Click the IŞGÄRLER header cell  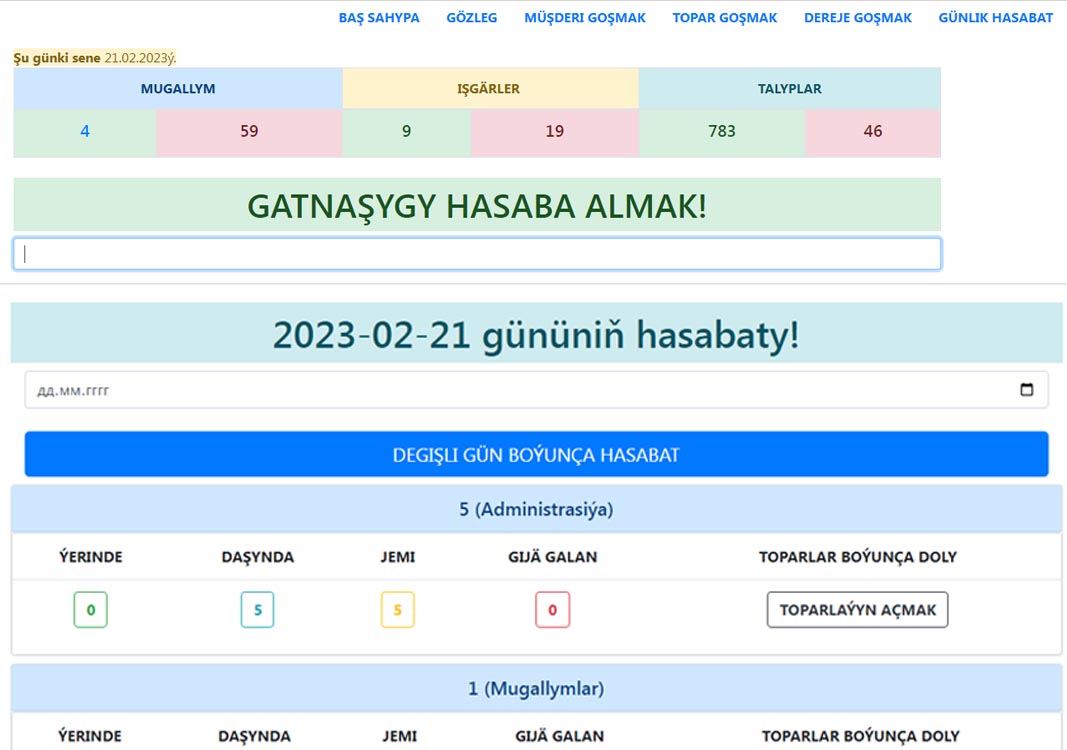(490, 88)
